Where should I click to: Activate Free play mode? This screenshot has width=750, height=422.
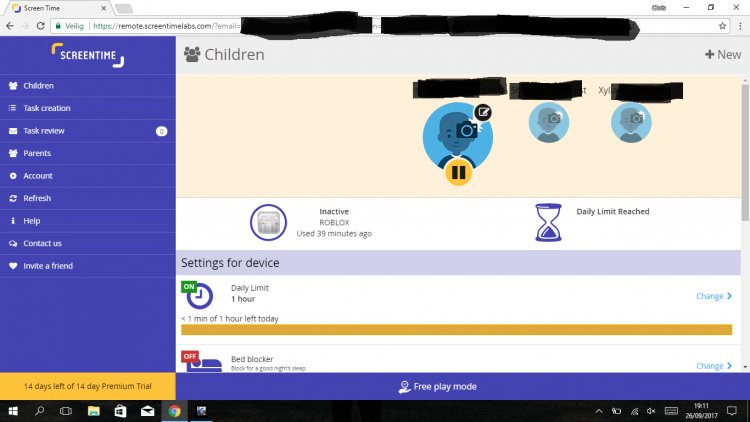click(x=437, y=387)
